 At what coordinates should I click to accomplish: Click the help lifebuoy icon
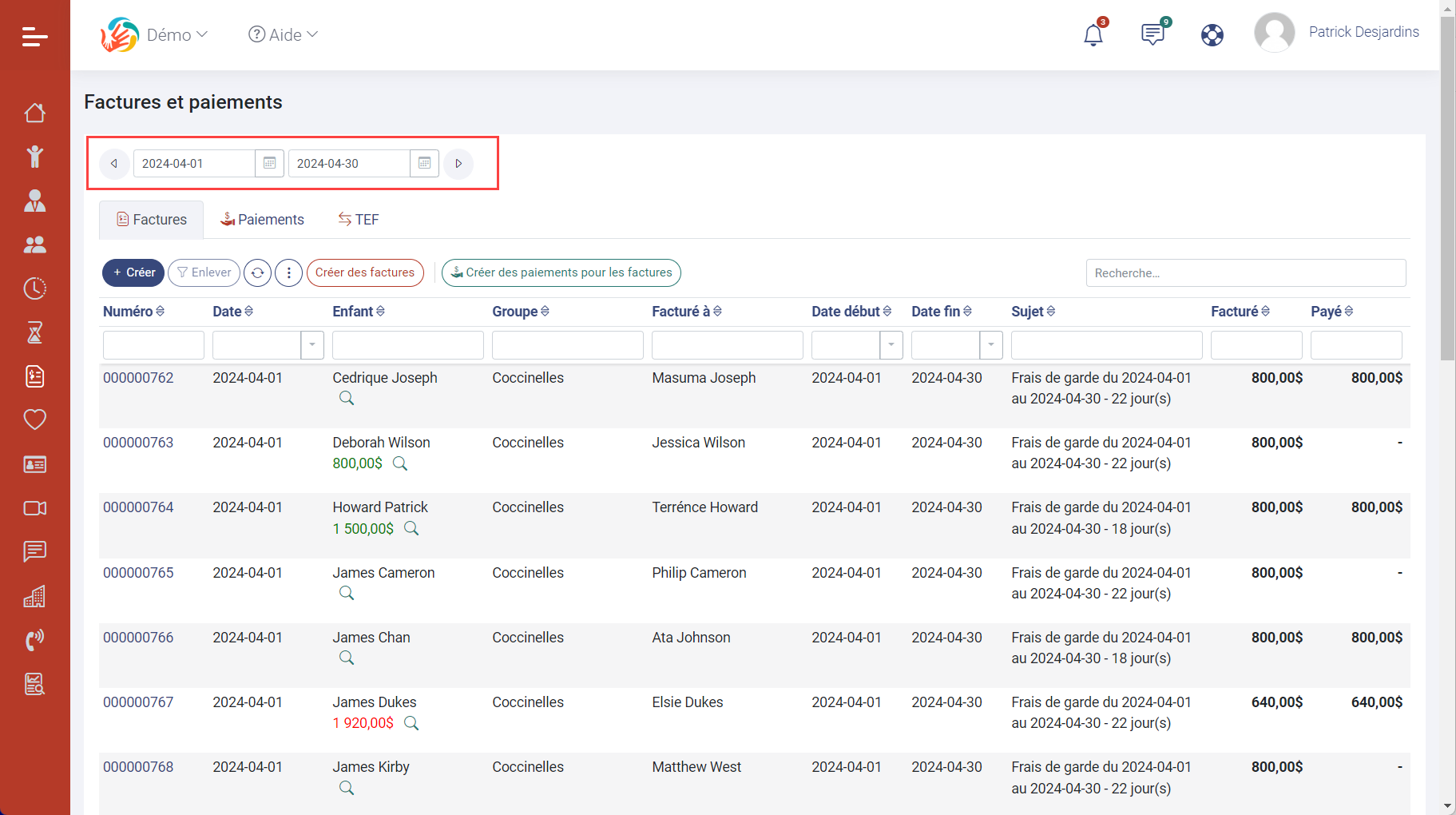pos(1212,35)
